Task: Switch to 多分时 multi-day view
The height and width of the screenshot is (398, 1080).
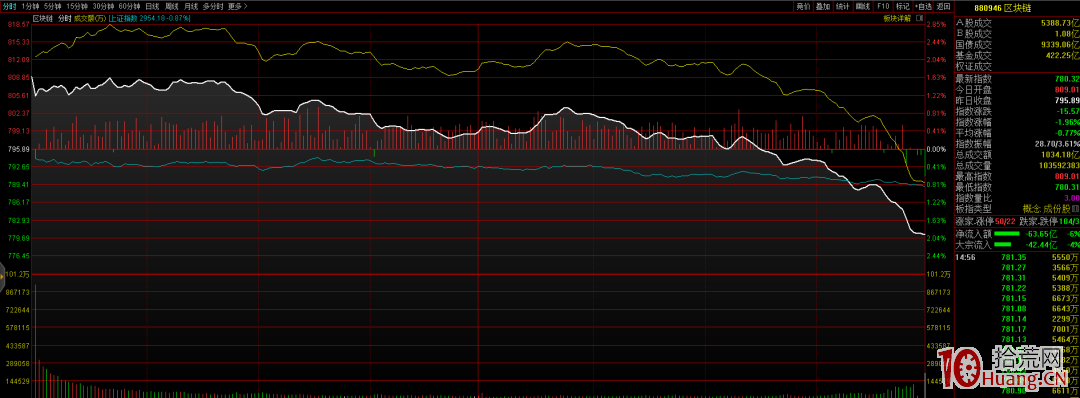Action: click(x=212, y=6)
